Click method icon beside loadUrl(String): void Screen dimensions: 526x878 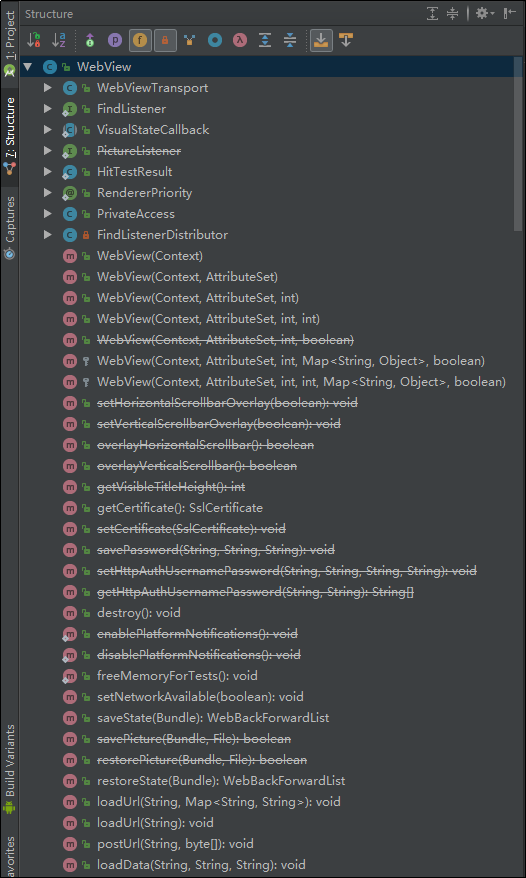tap(69, 823)
